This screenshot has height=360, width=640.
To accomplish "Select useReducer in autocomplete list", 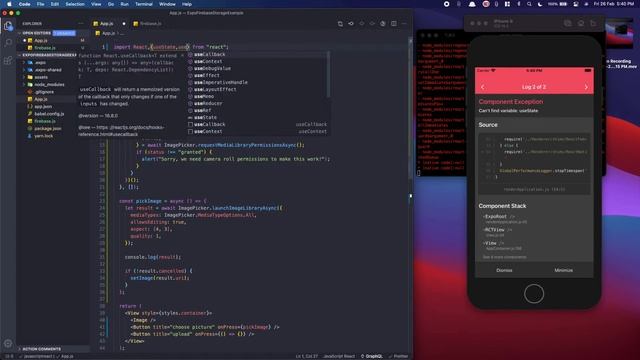I will [257, 103].
